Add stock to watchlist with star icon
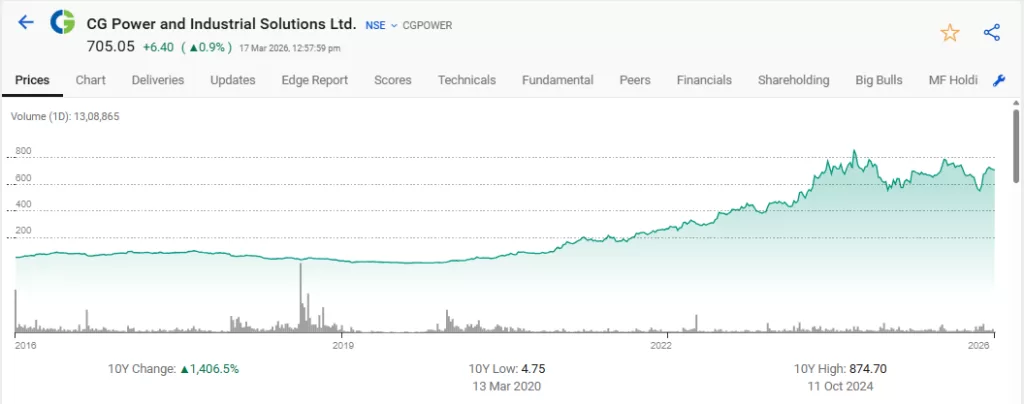 point(949,33)
